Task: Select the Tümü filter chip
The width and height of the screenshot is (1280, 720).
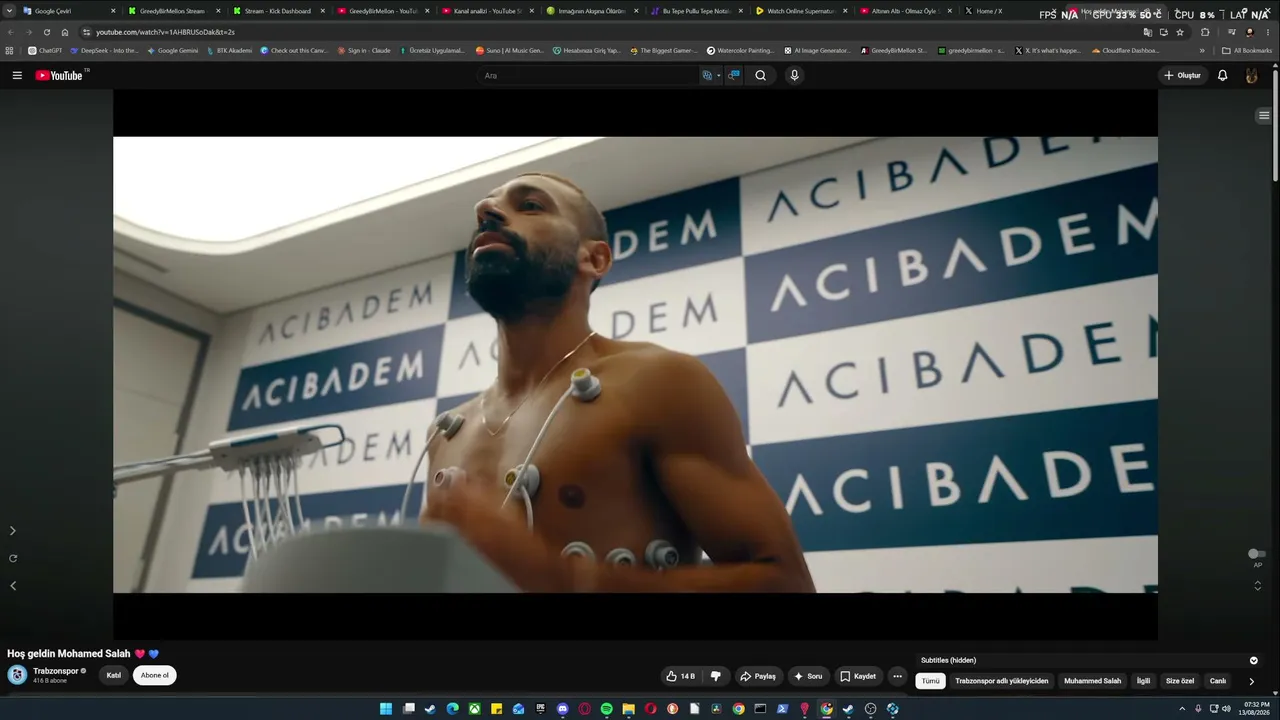Action: point(931,681)
